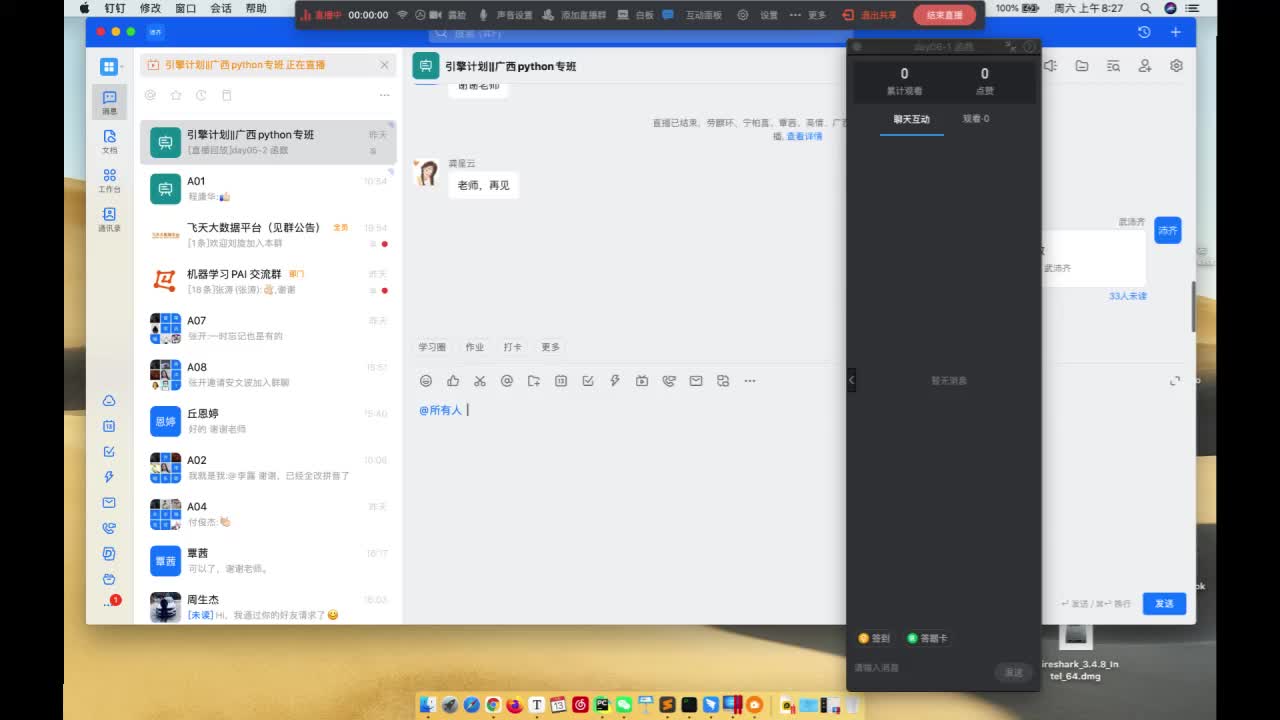This screenshot has width=1280, height=720.
Task: Click the group announcement speaker icon
Action: tap(1050, 66)
